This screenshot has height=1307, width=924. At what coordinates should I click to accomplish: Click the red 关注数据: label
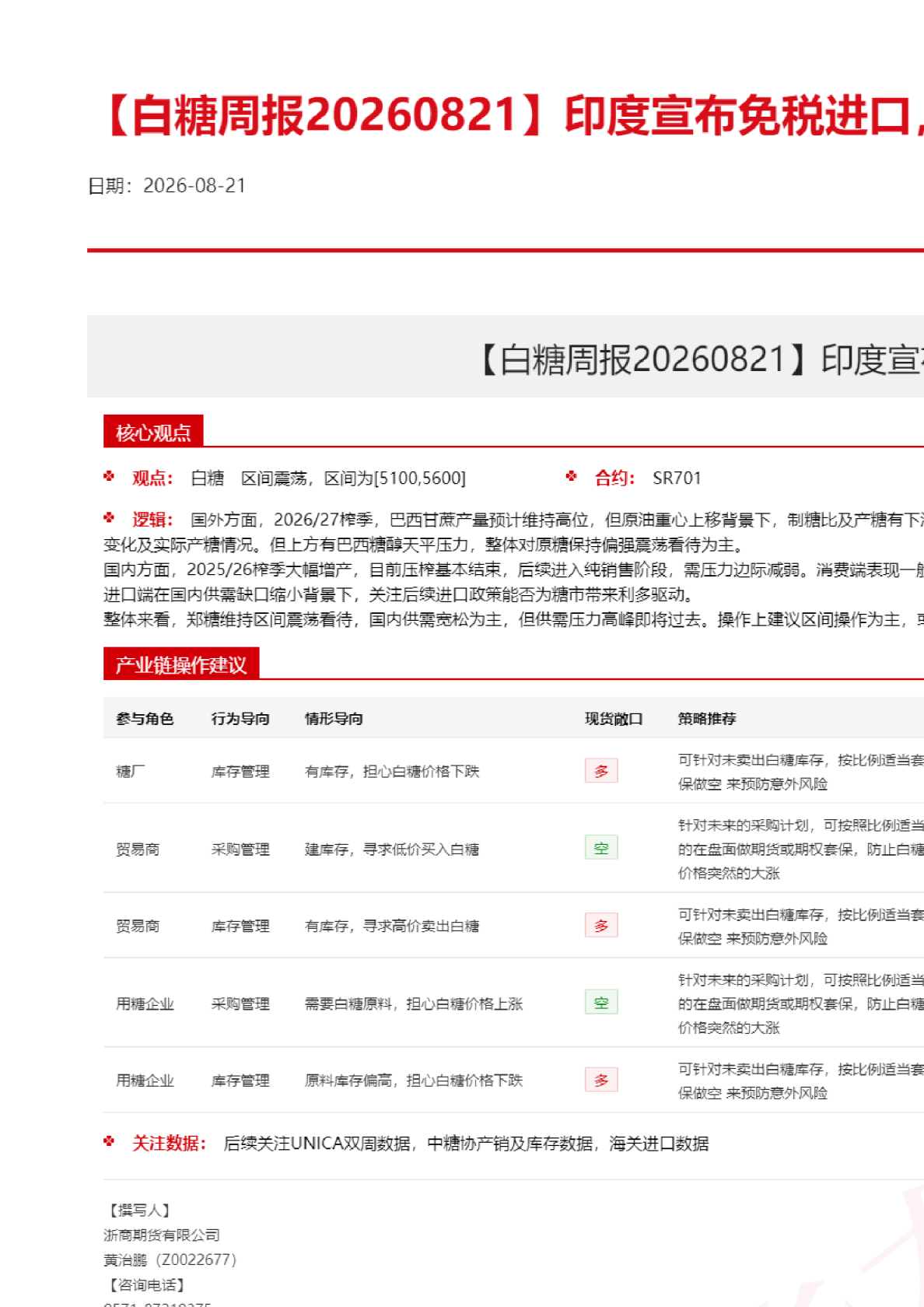[x=170, y=1143]
